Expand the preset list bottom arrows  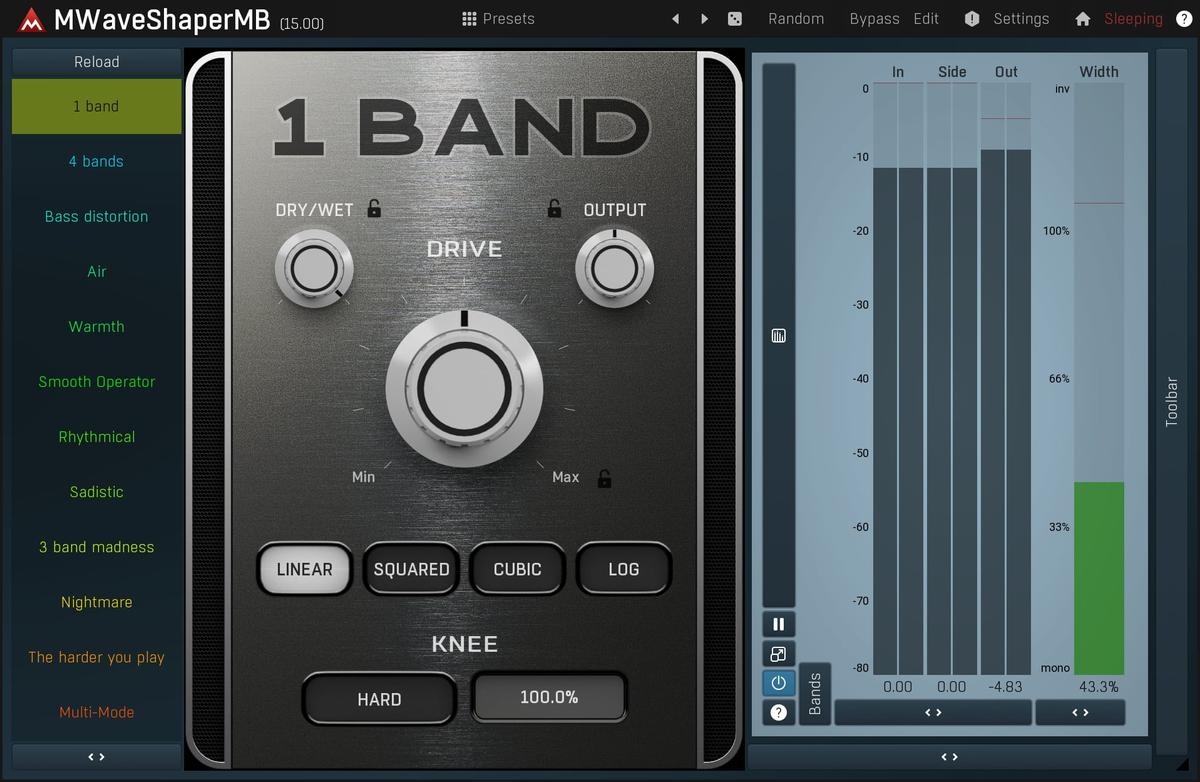[x=96, y=757]
